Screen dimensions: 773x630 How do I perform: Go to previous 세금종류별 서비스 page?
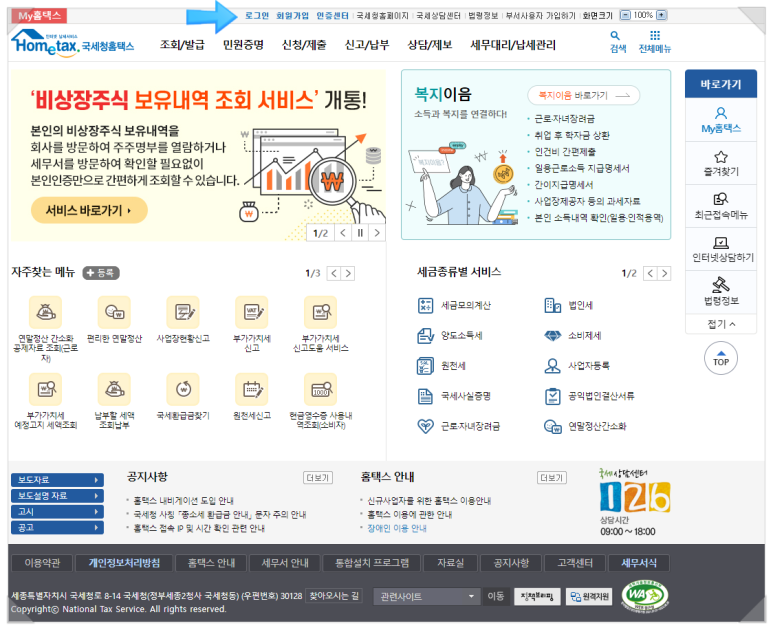pos(651,274)
